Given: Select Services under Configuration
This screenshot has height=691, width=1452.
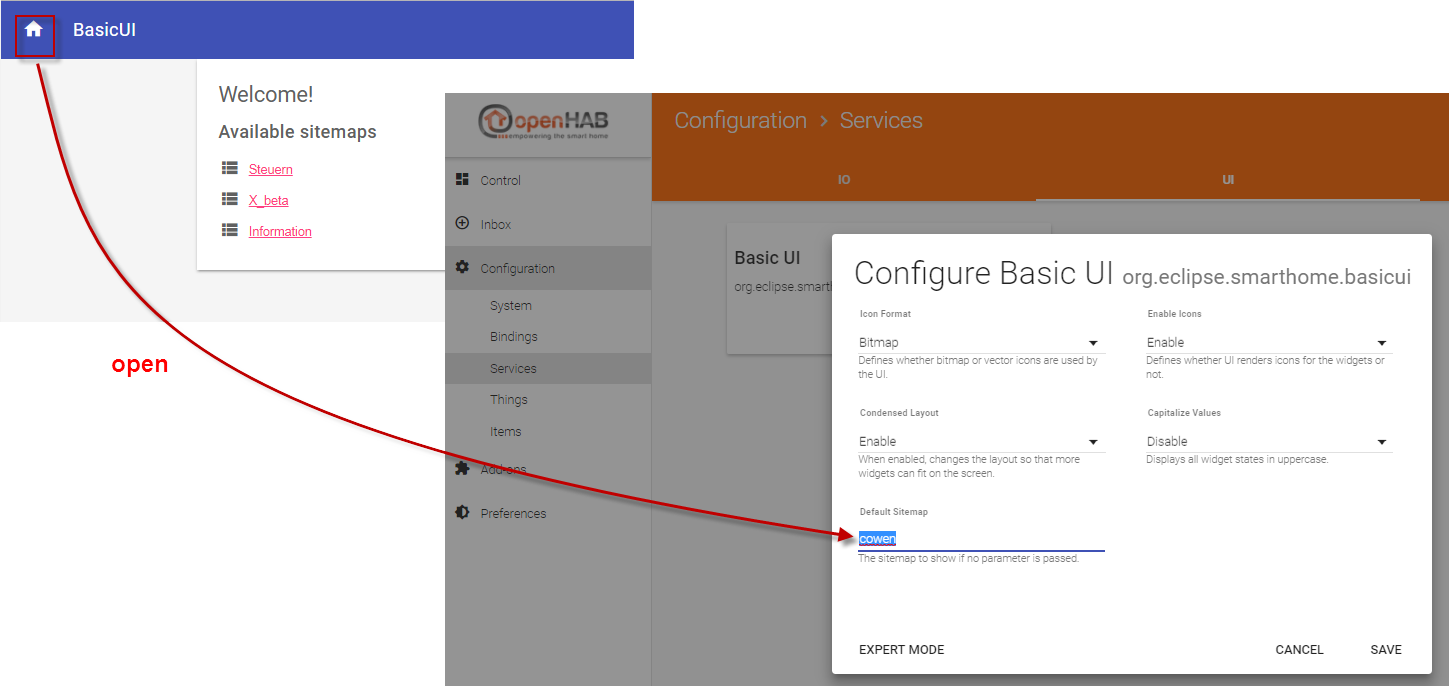Looking at the screenshot, I should point(514,368).
